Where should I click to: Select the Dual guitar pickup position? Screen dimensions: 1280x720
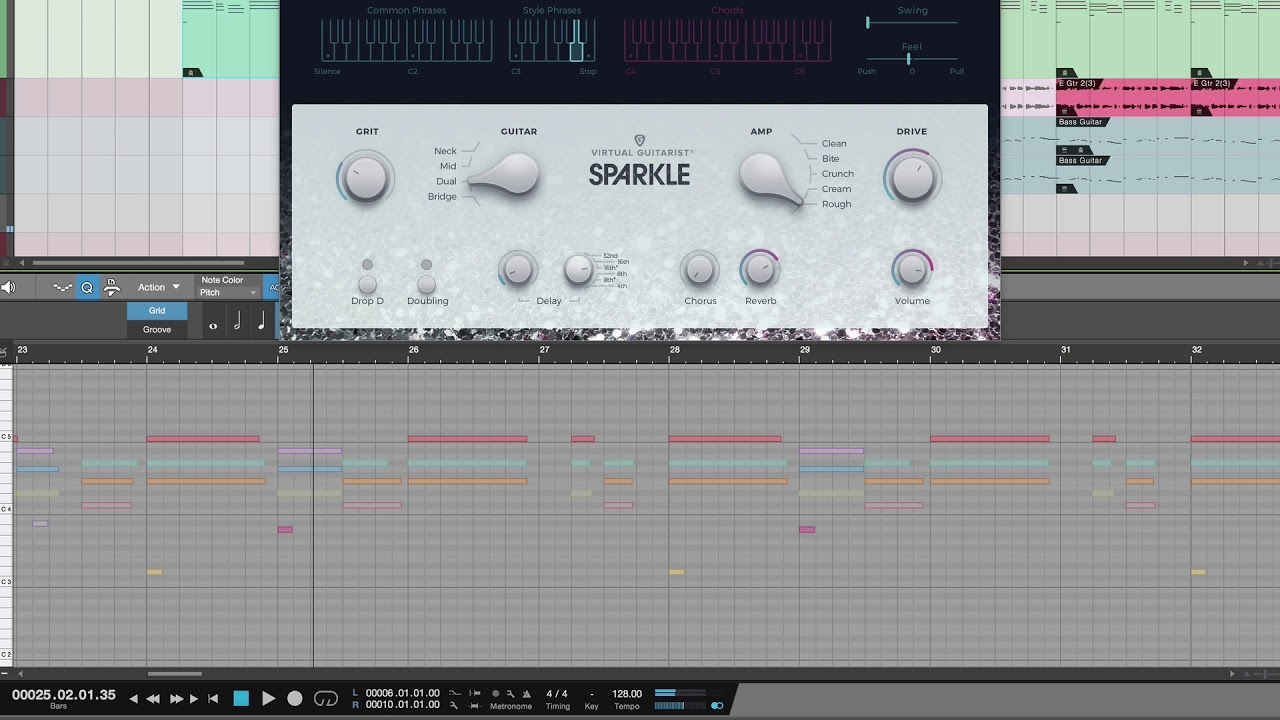click(x=446, y=181)
